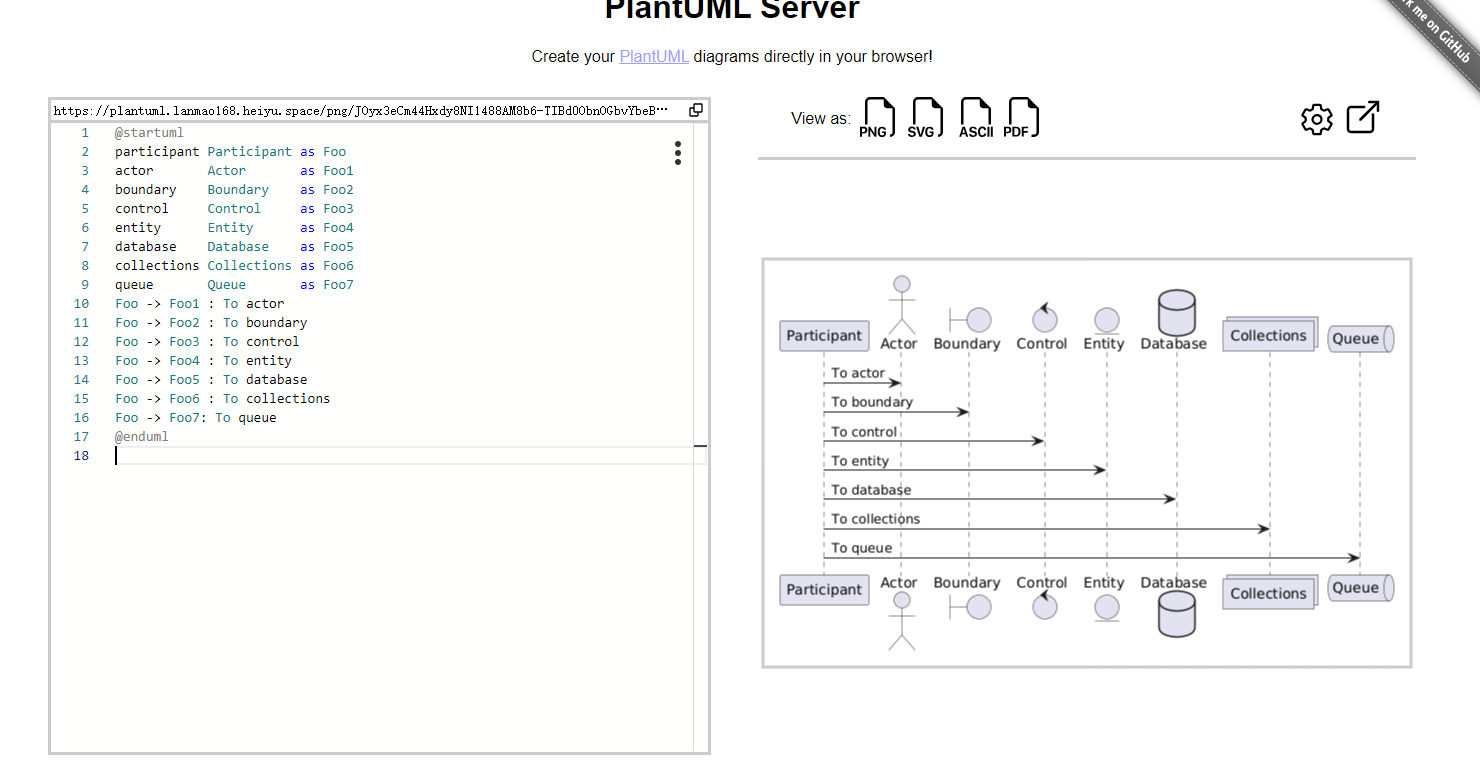Click the Actor stick figure in diagram
Image resolution: width=1480 pixels, height=763 pixels.
click(x=902, y=304)
